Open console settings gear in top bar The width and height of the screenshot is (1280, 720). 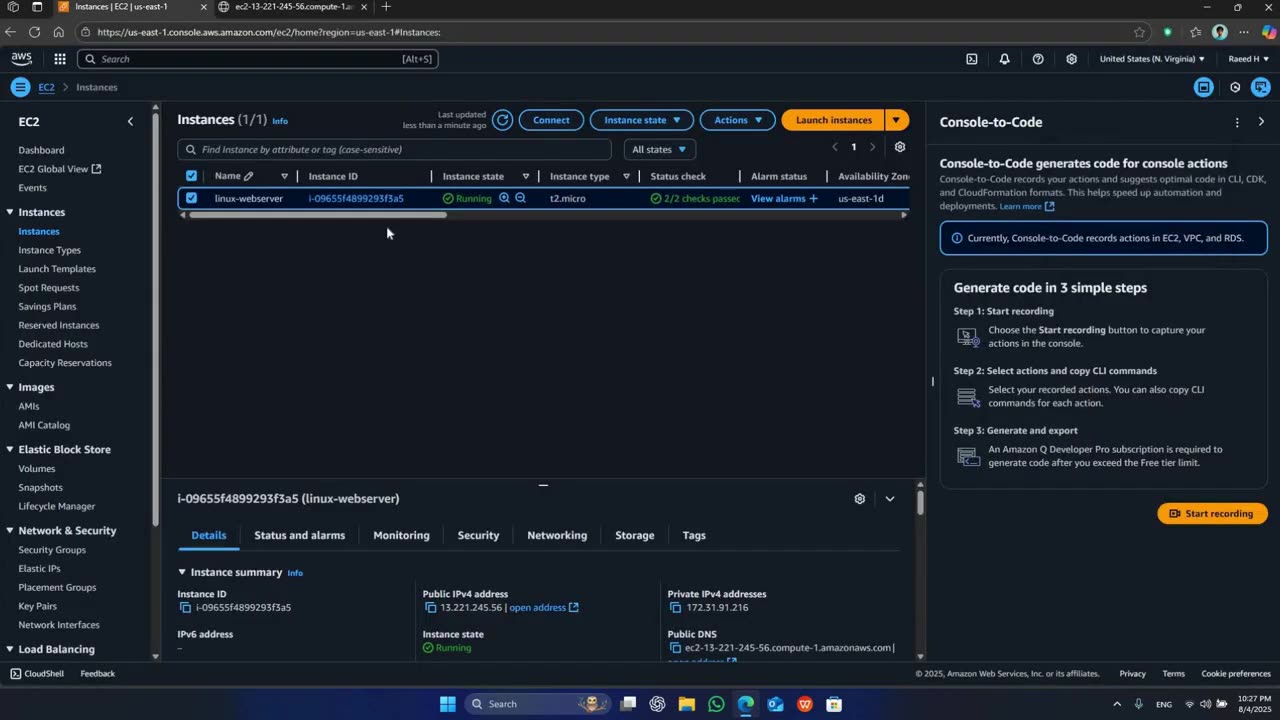[x=1072, y=59]
